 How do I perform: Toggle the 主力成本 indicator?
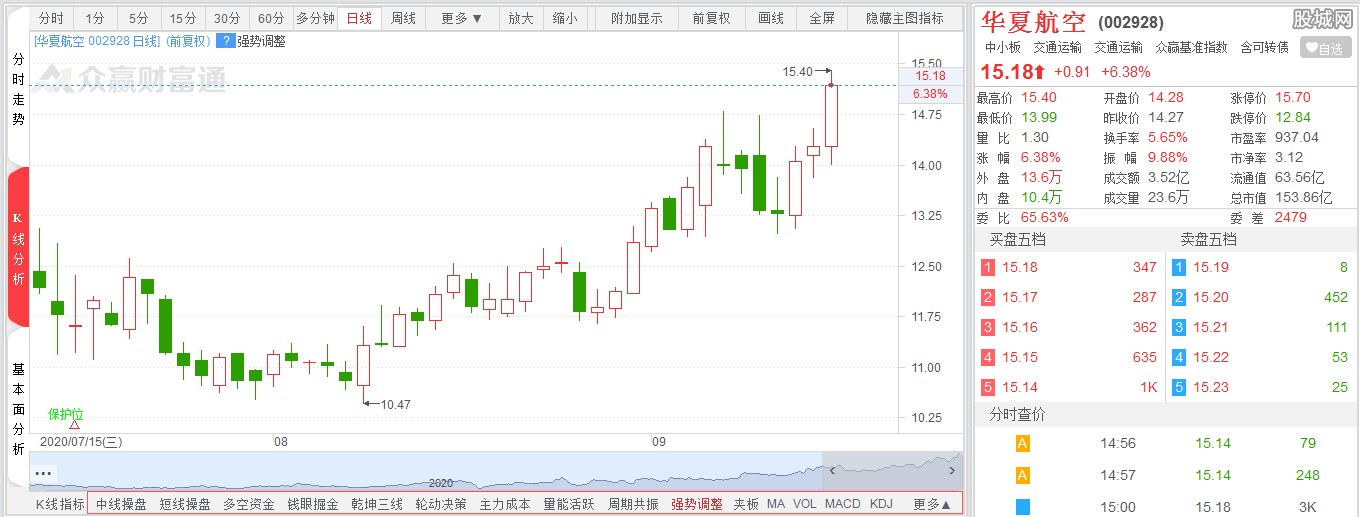505,504
